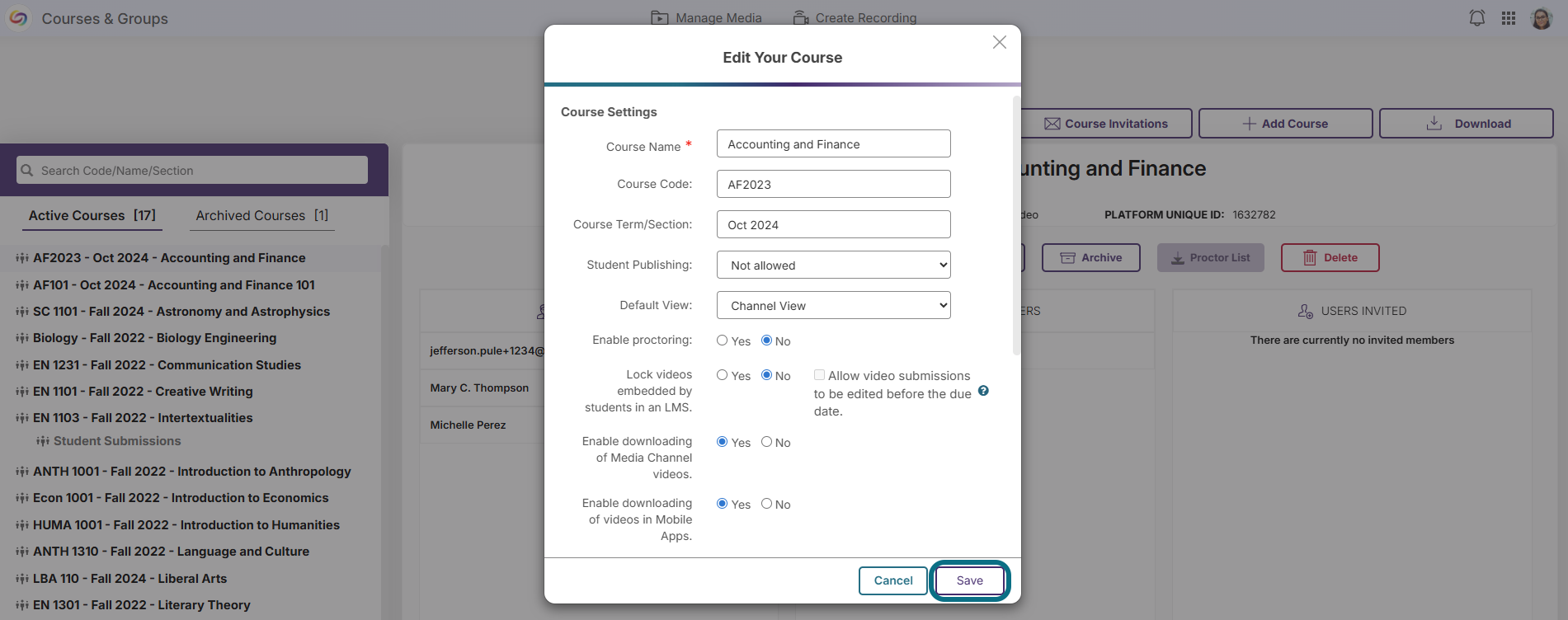Click the group icon beside Econ 1001 course

click(22, 498)
